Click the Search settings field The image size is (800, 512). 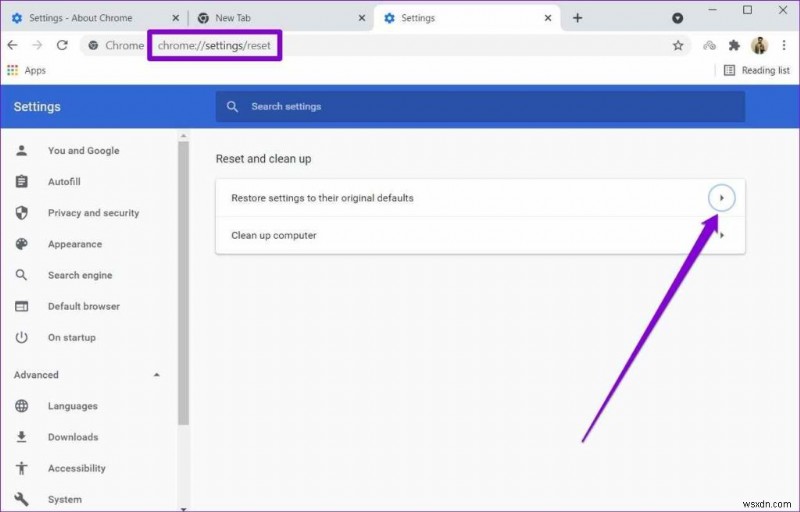pyautogui.click(x=480, y=107)
